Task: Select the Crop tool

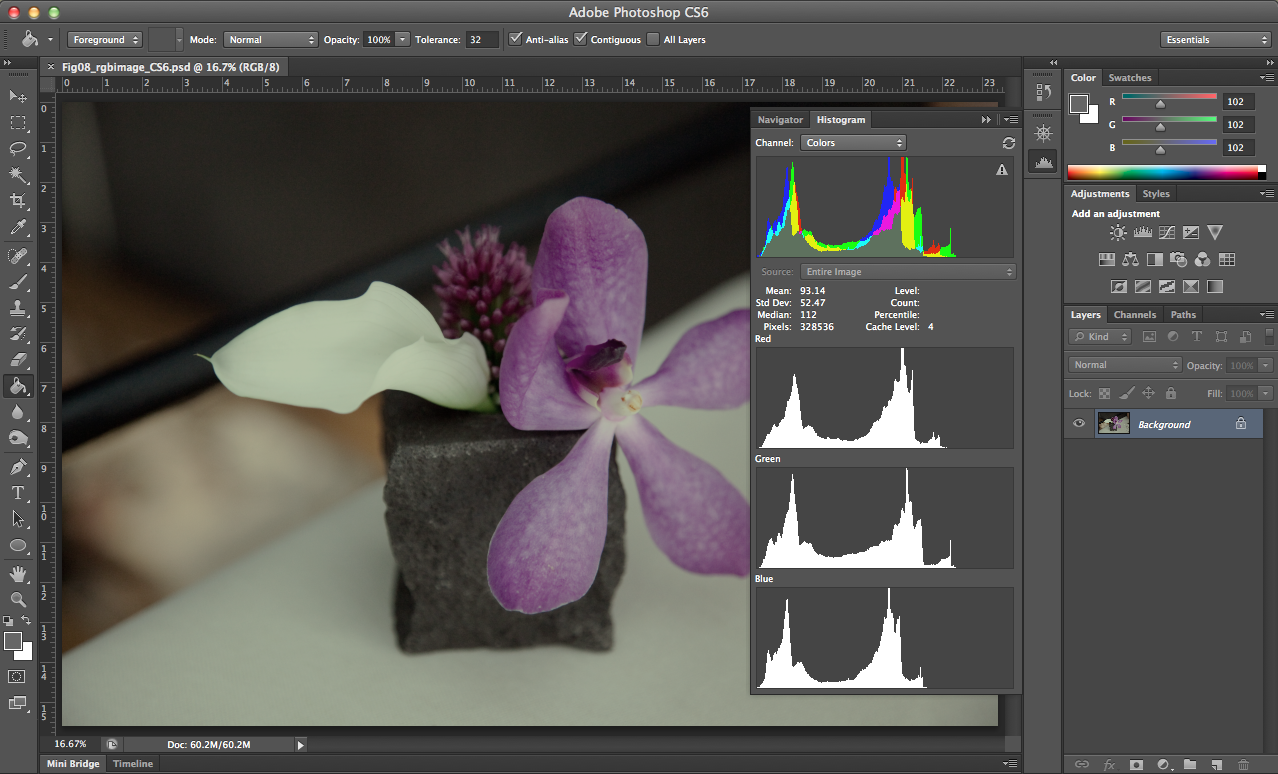Action: point(18,201)
